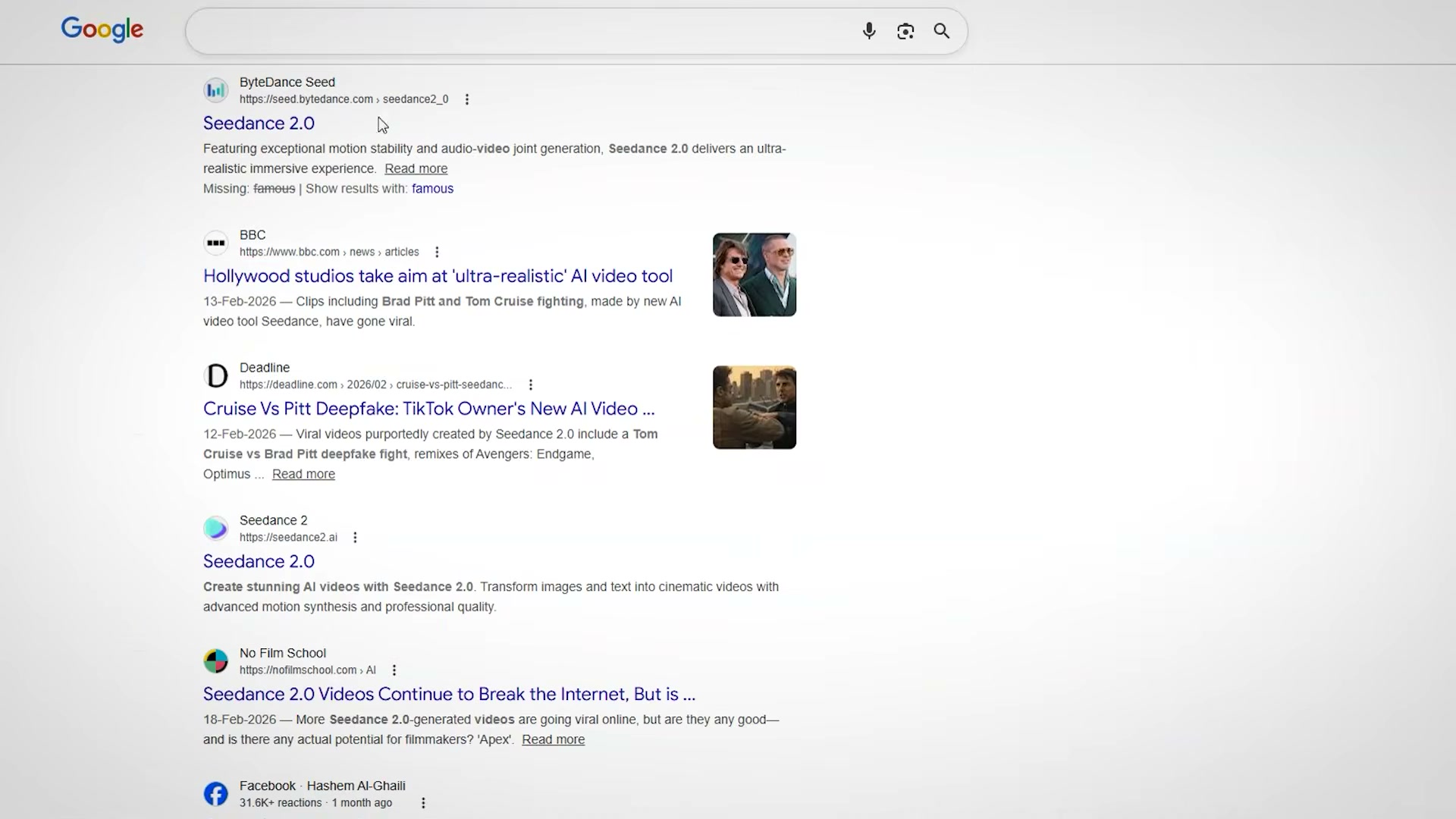Click the Google logo
The width and height of the screenshot is (1456, 819).
102,30
